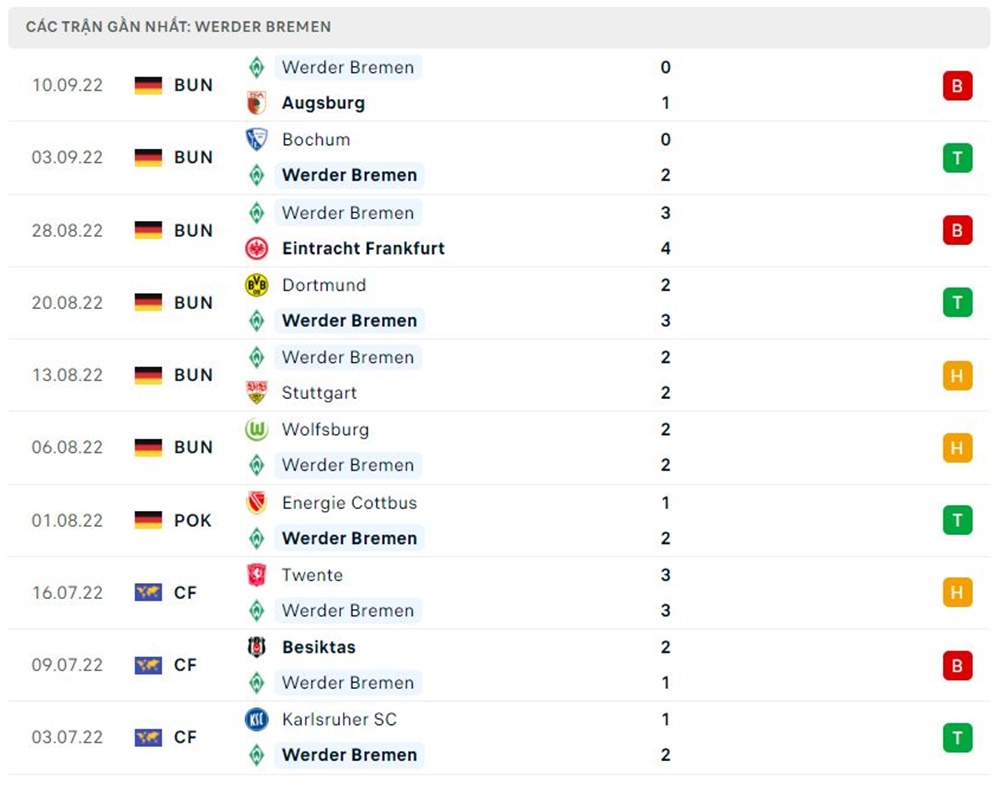Click the Karlsruher SC crest icon
Screen dimensions: 1000x787
point(256,719)
